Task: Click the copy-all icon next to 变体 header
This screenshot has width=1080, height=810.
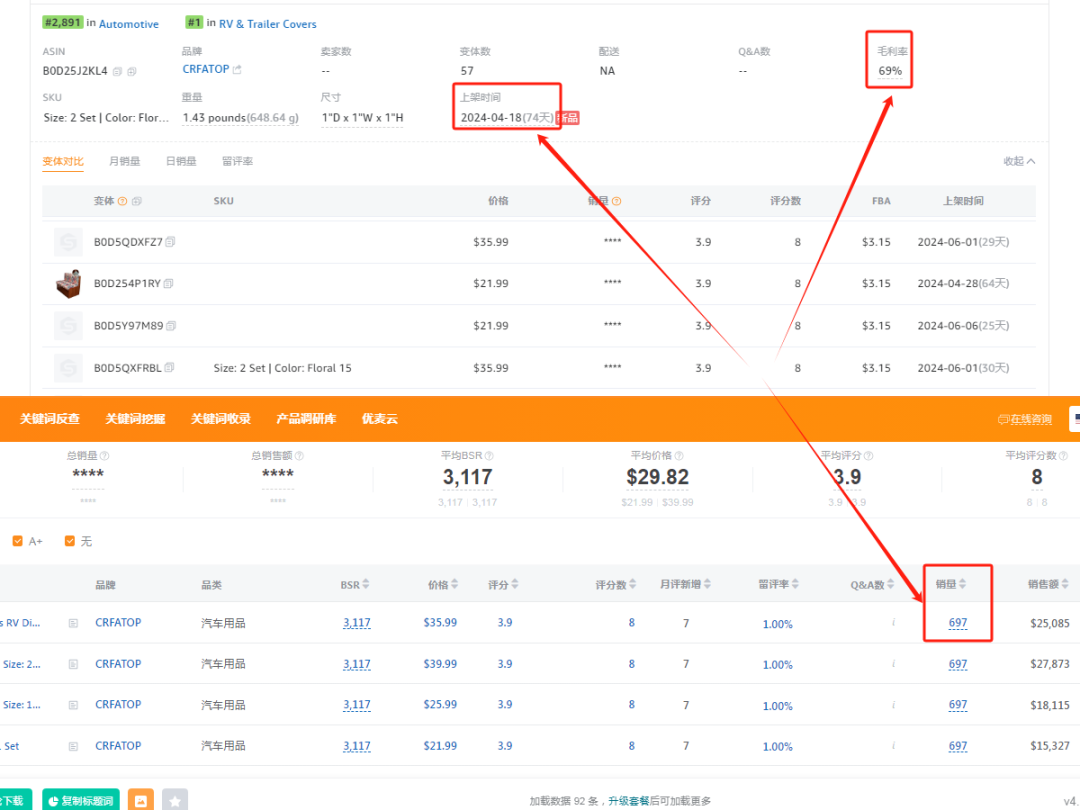Action: [136, 201]
